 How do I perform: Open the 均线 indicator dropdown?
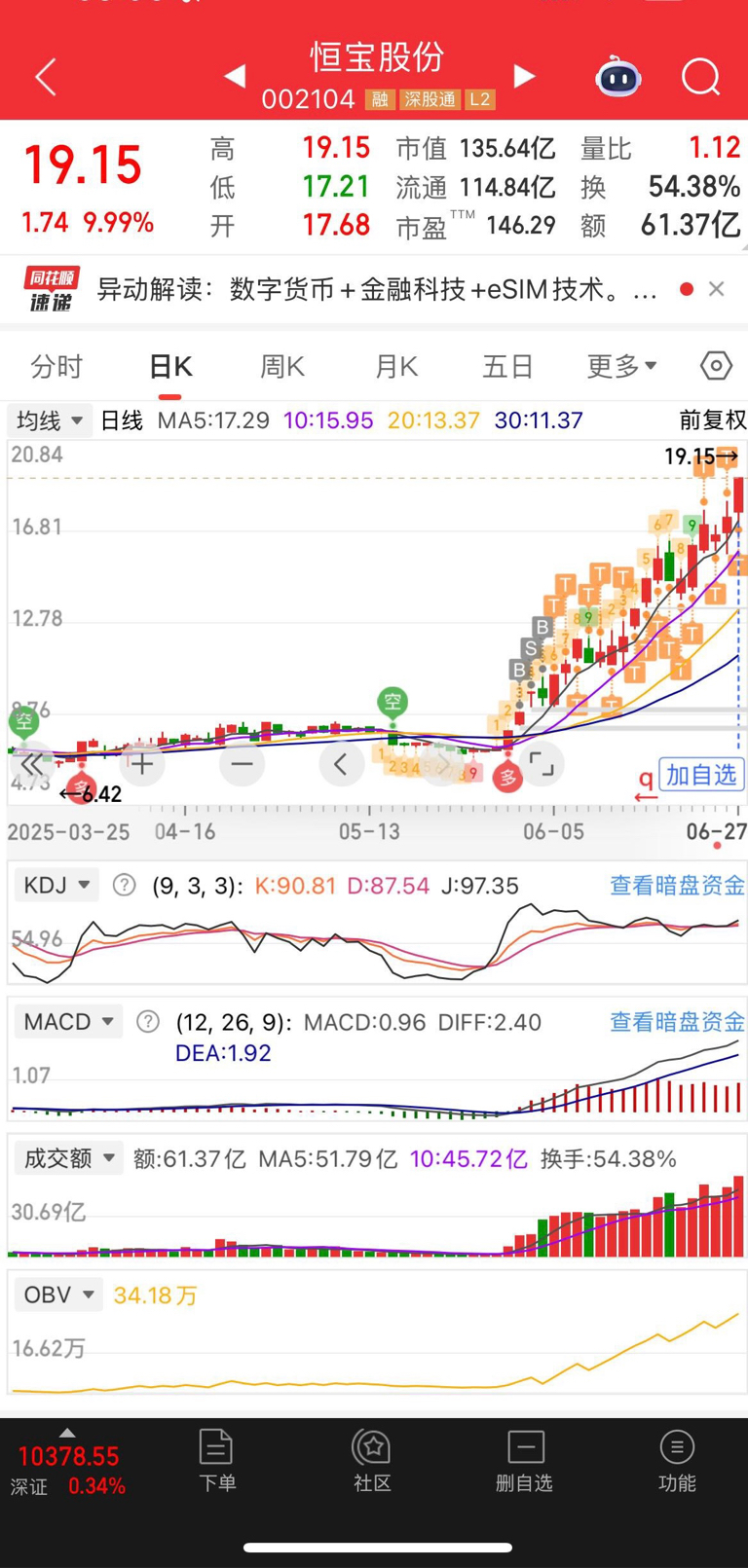coord(50,420)
